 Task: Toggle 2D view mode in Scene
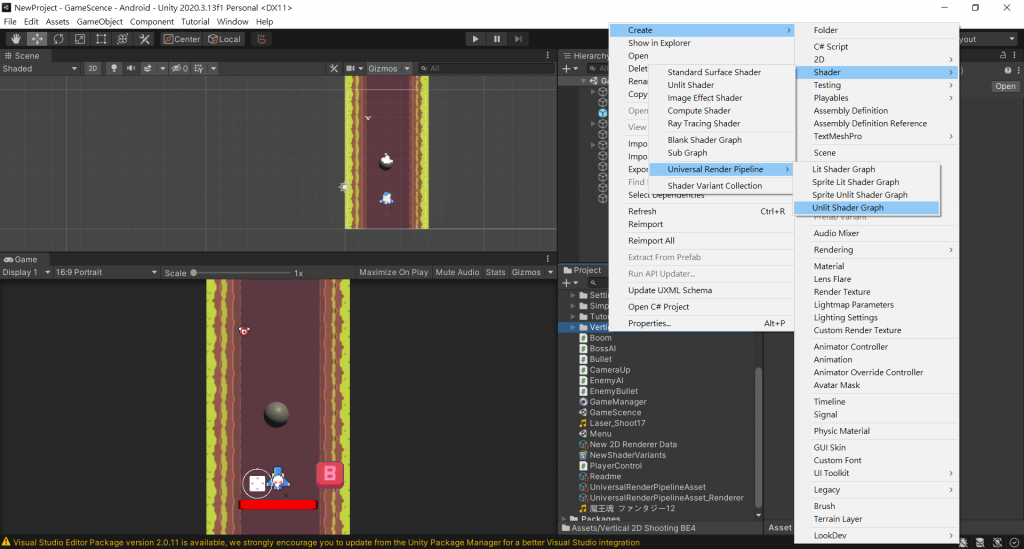92,69
